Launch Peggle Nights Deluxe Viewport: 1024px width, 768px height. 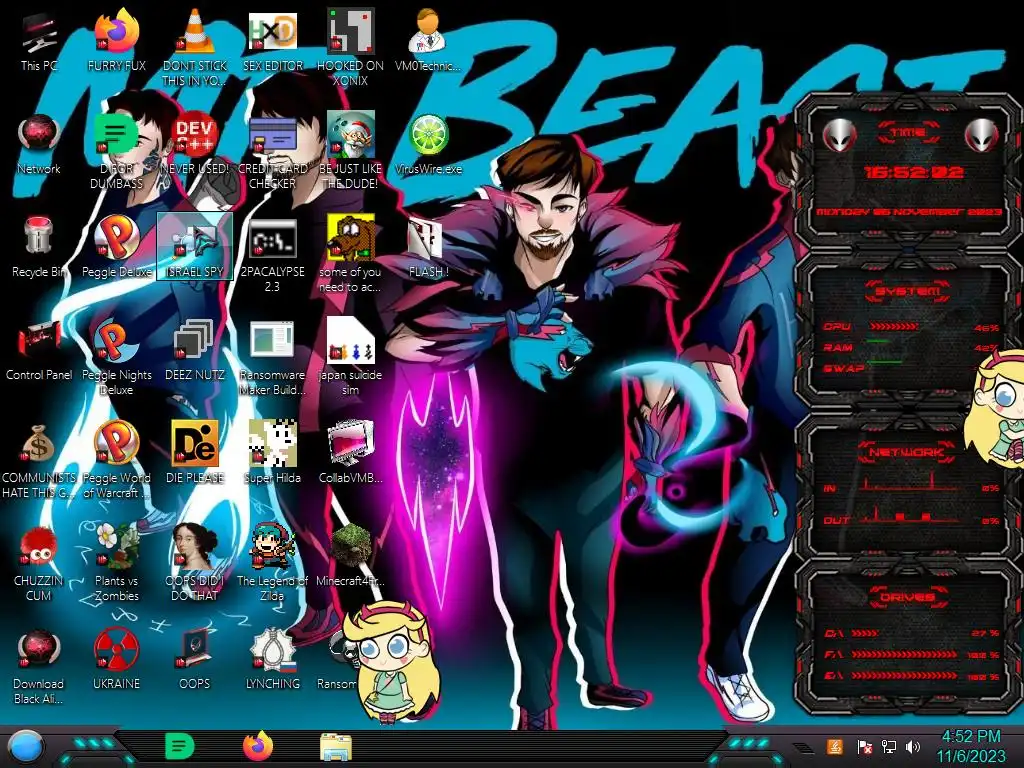(x=117, y=357)
